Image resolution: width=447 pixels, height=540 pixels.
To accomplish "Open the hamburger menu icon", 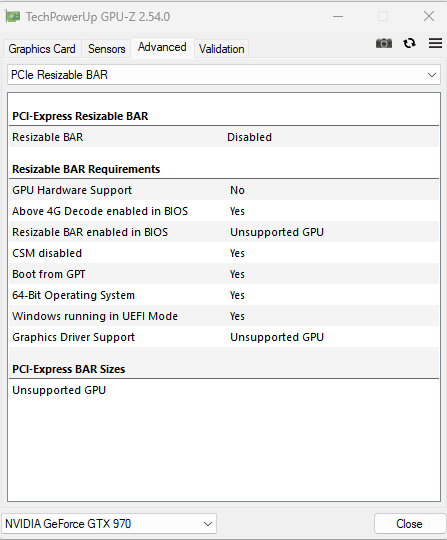I will pos(435,43).
